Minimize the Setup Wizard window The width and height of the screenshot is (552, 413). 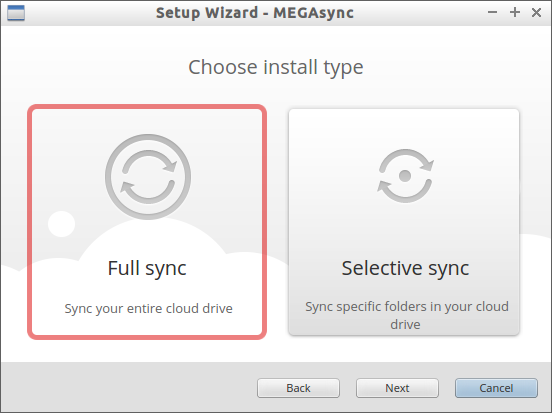(x=492, y=13)
